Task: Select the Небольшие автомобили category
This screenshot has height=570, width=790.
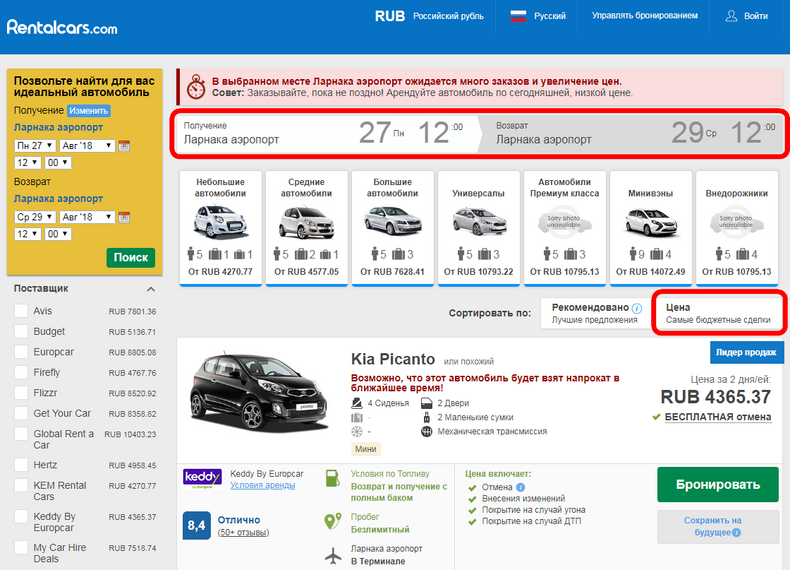Action: click(x=221, y=228)
